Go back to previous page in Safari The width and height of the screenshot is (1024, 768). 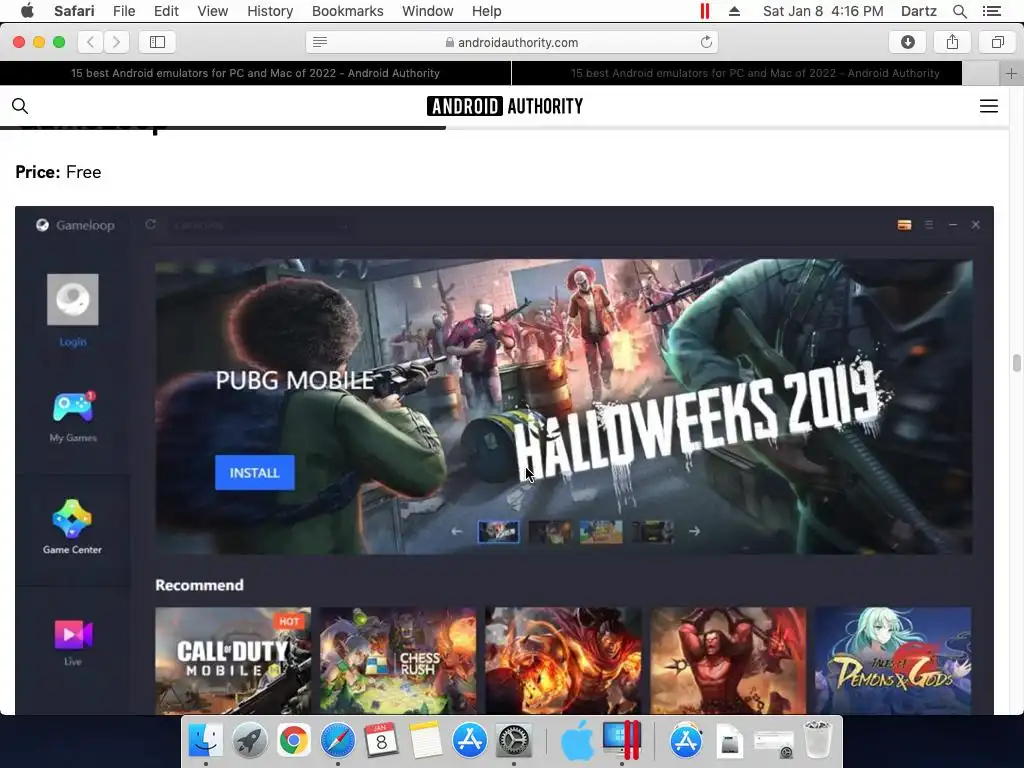click(x=90, y=42)
